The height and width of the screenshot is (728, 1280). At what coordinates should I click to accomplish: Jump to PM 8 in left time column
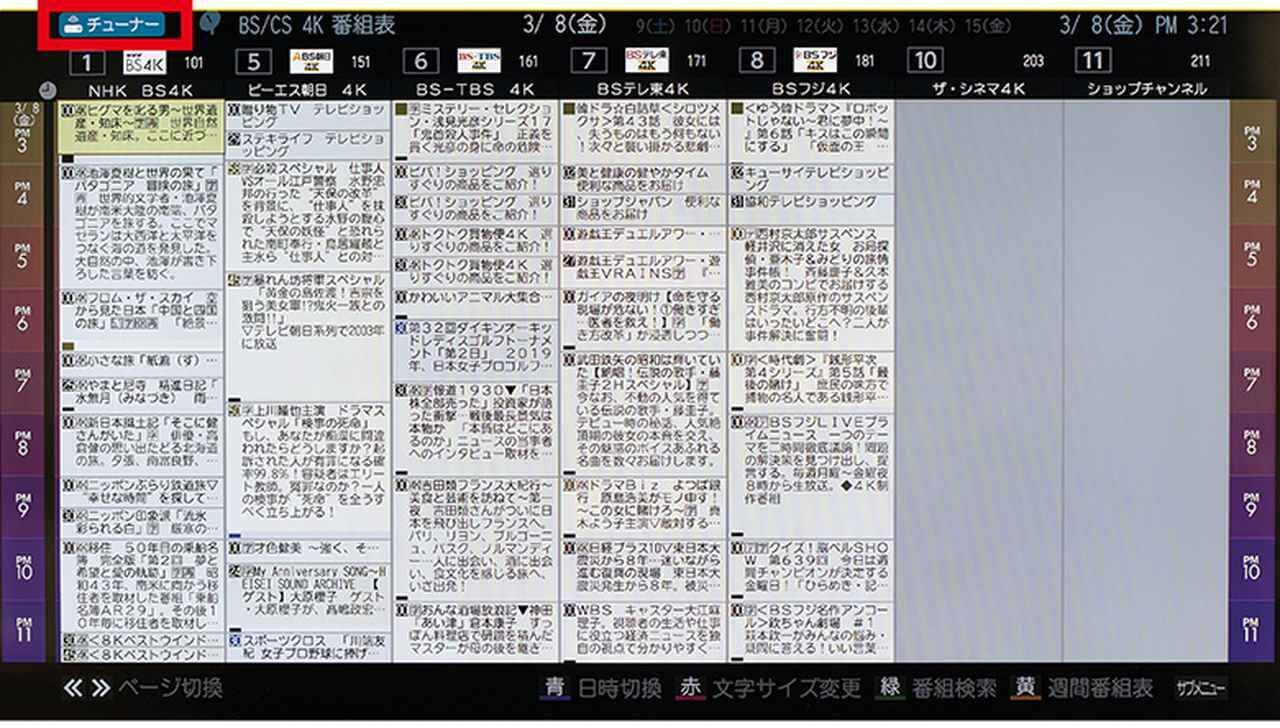(22, 443)
